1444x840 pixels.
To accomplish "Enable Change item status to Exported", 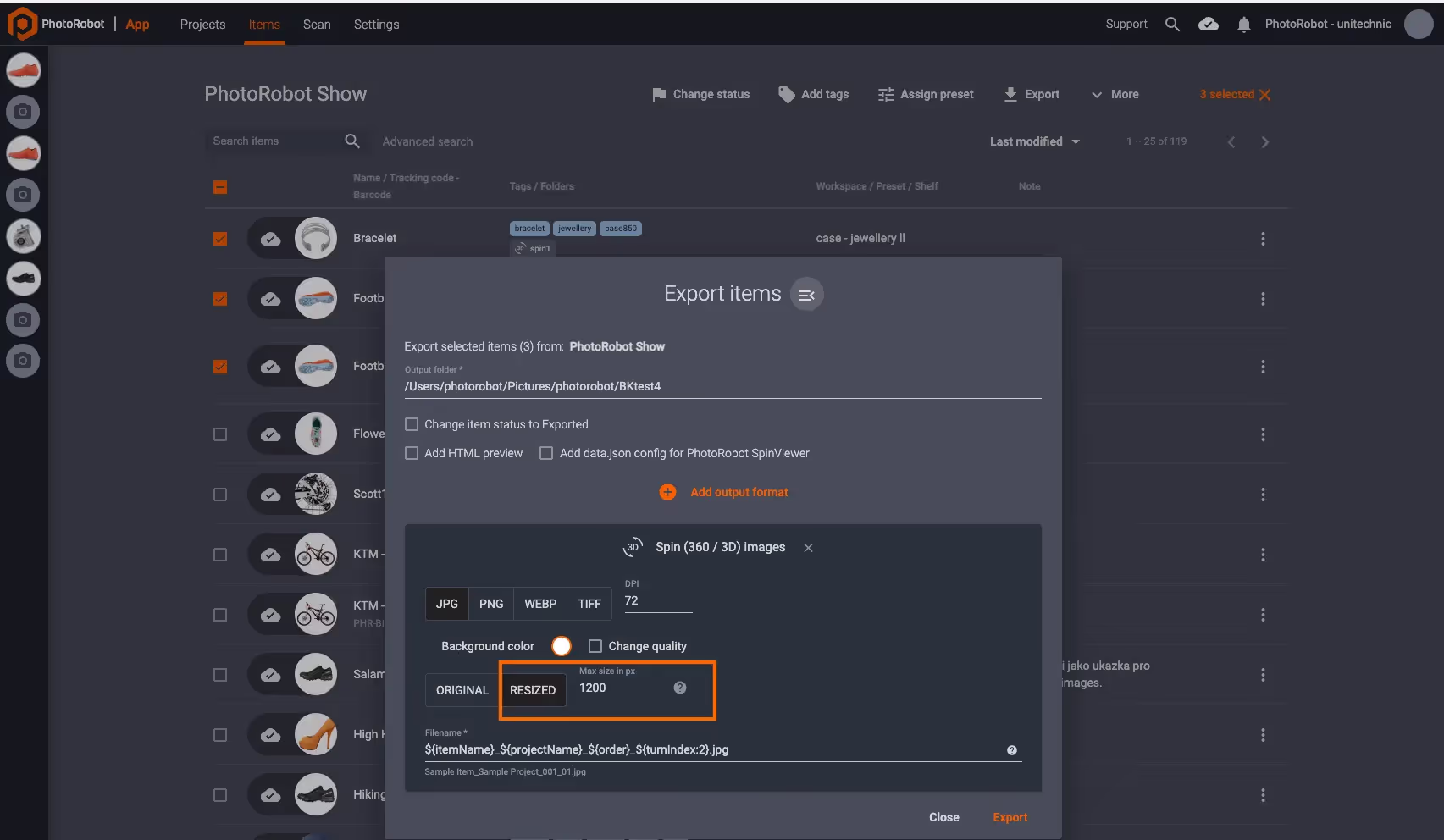I will click(412, 424).
